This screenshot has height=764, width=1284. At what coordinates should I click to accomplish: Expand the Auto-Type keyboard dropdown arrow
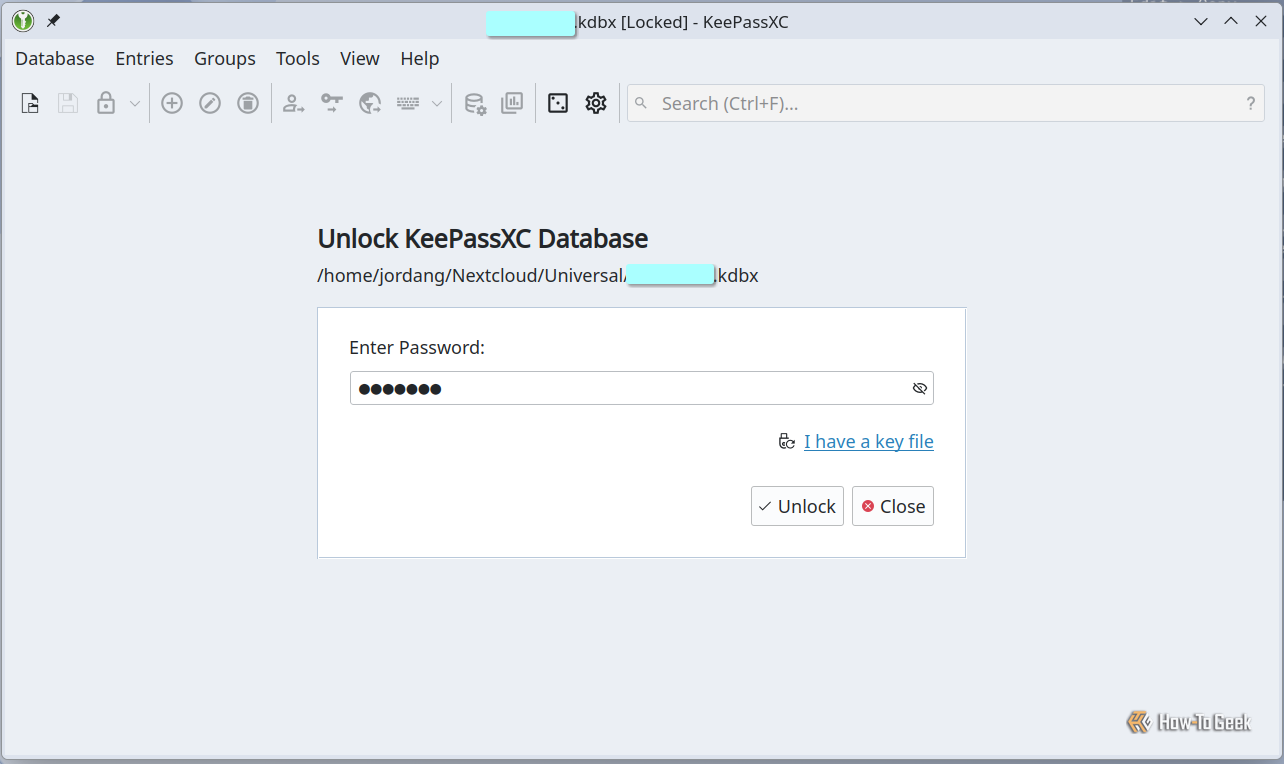coord(437,103)
